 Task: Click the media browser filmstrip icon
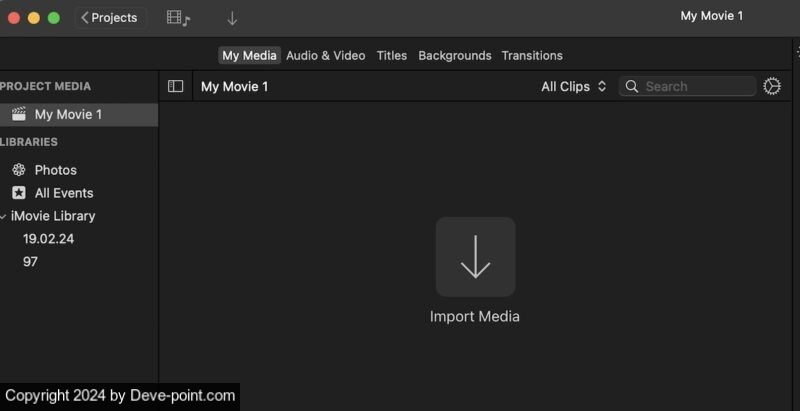pos(178,18)
